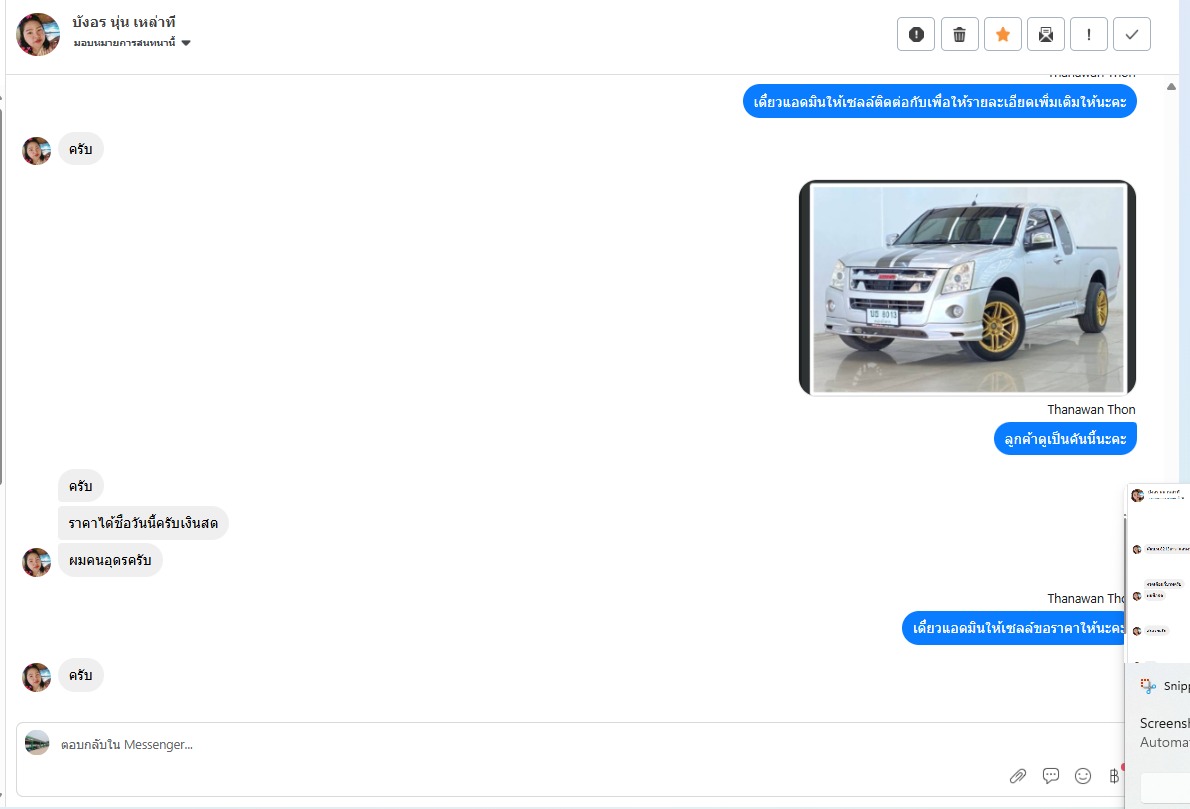The image size is (1190, 809).
Task: Click the Snipping Tool notification icon
Action: click(1148, 686)
